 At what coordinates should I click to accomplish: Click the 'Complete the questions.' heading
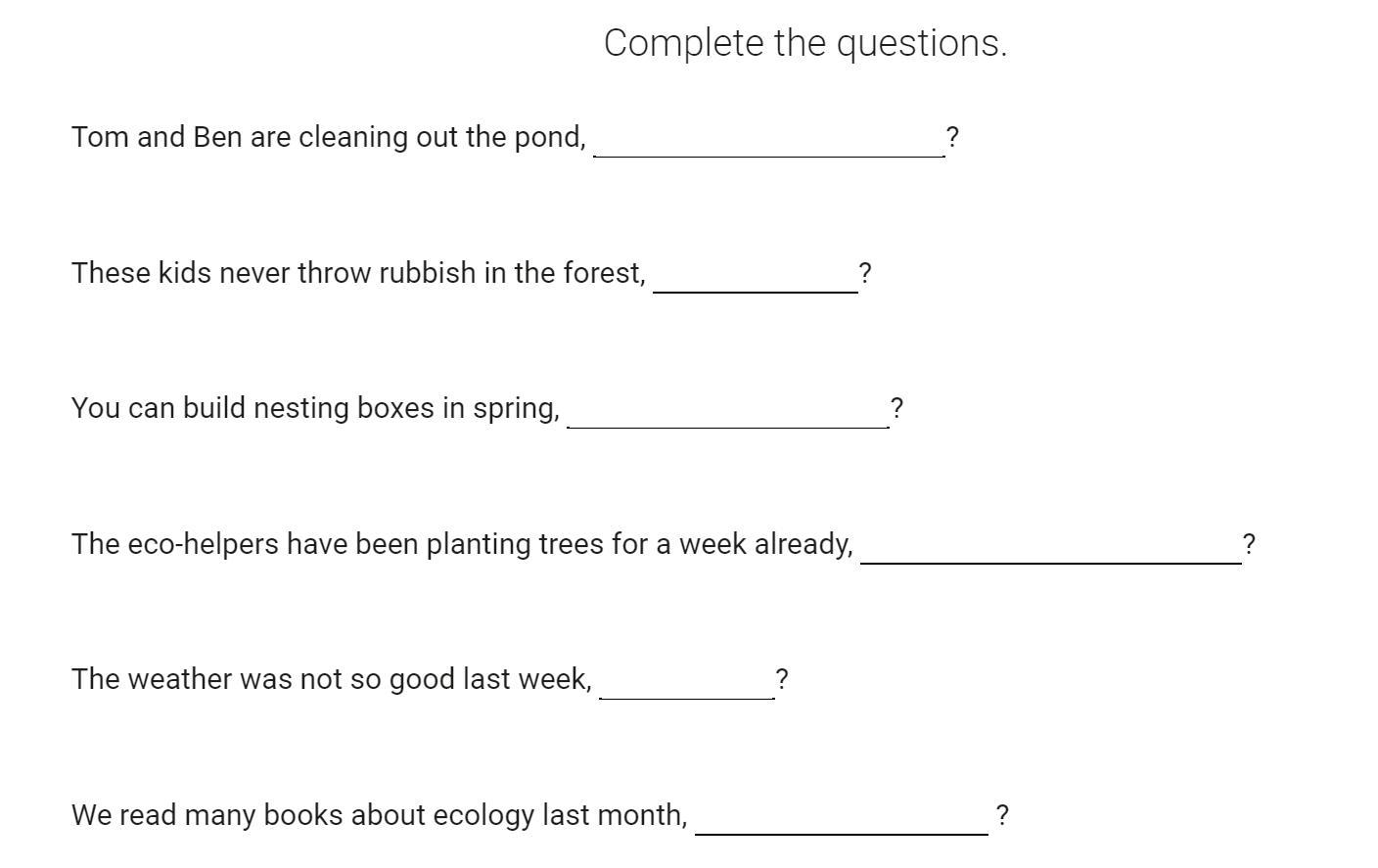coord(805,43)
